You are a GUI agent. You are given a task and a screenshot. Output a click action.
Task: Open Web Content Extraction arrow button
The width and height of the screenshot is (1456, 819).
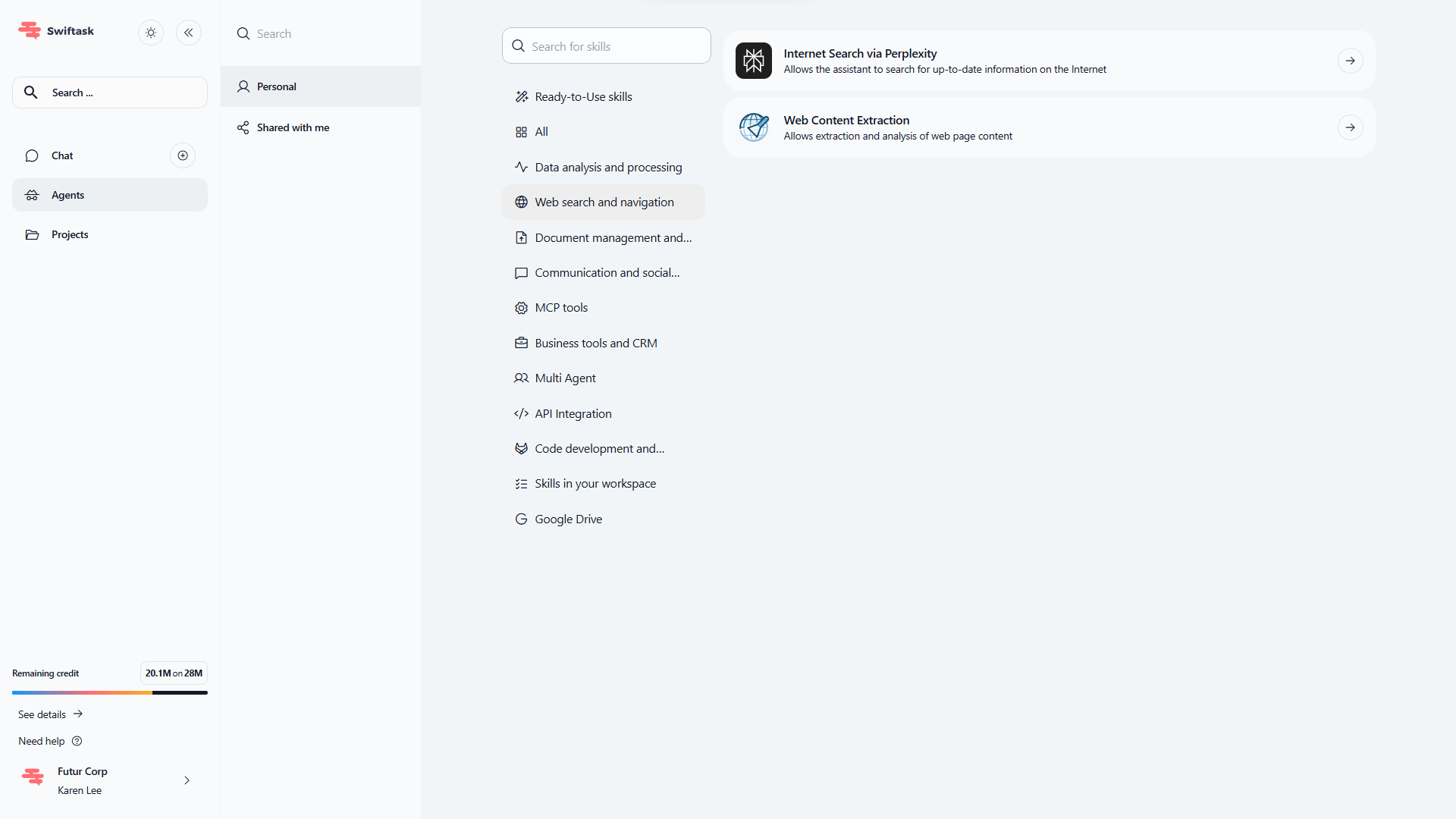1350,127
